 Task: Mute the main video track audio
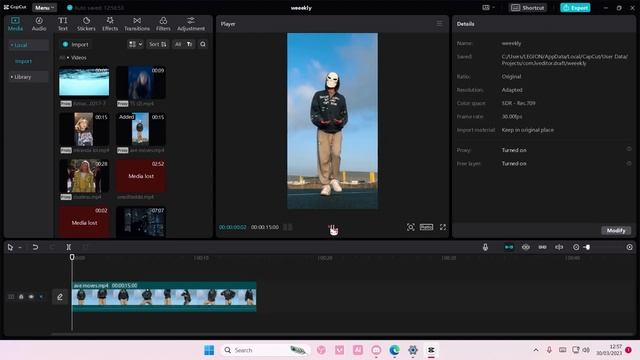coord(41,297)
